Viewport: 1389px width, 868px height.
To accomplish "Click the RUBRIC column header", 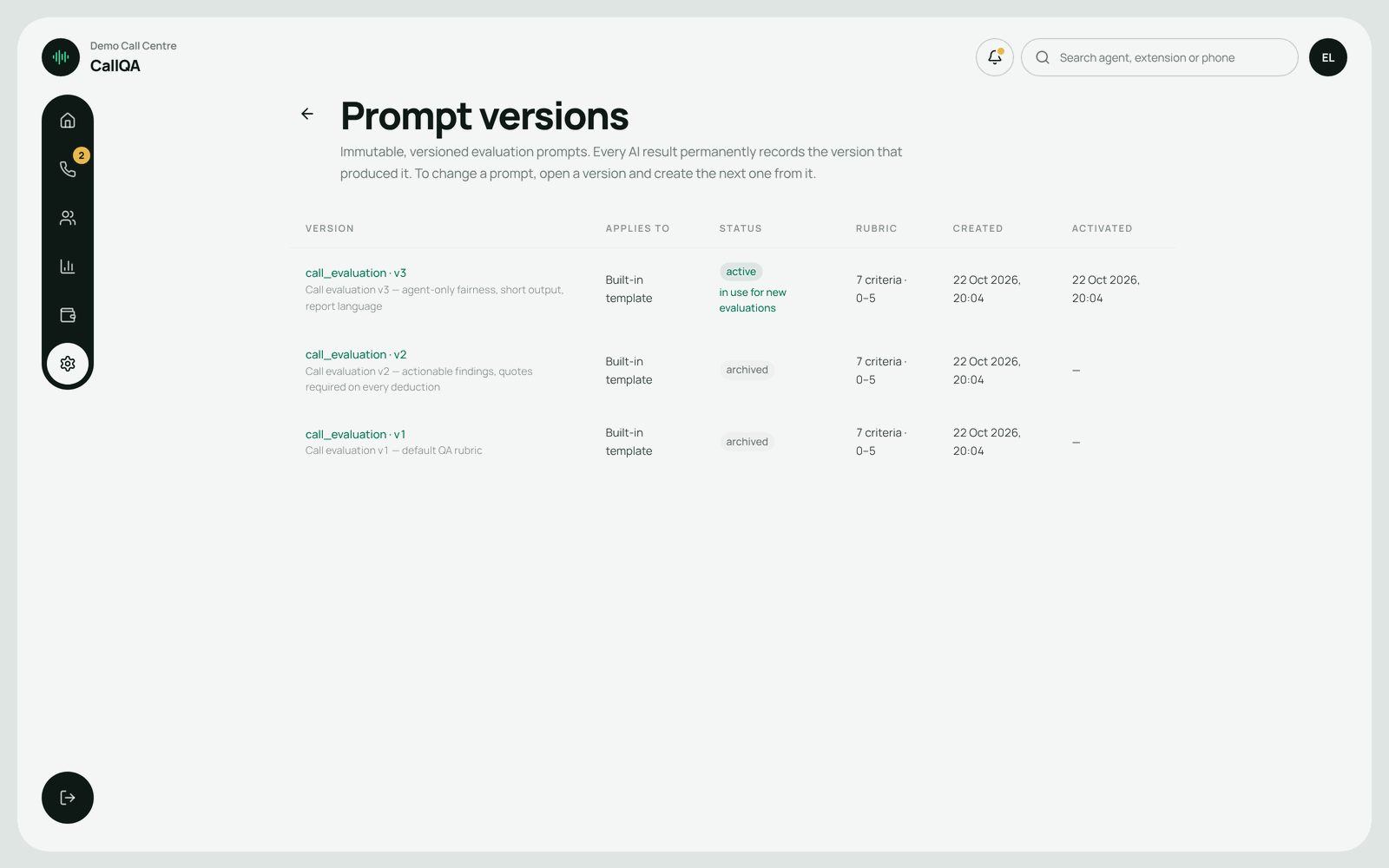I will click(x=877, y=228).
